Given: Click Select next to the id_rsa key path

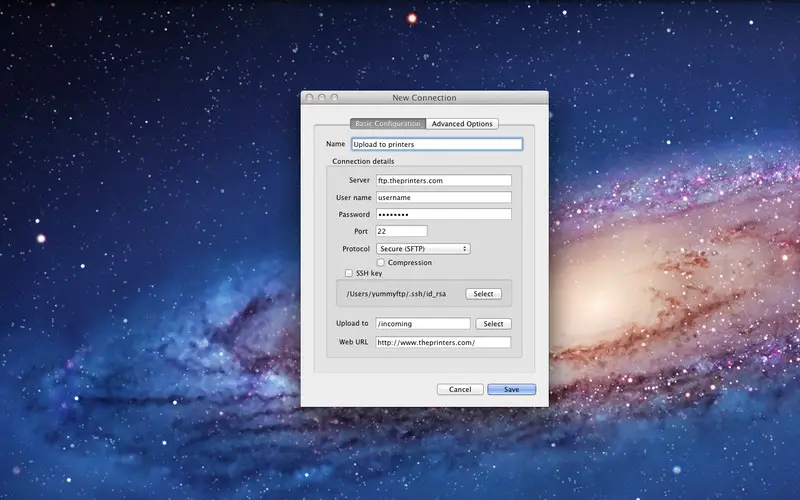Looking at the screenshot, I should pos(483,294).
